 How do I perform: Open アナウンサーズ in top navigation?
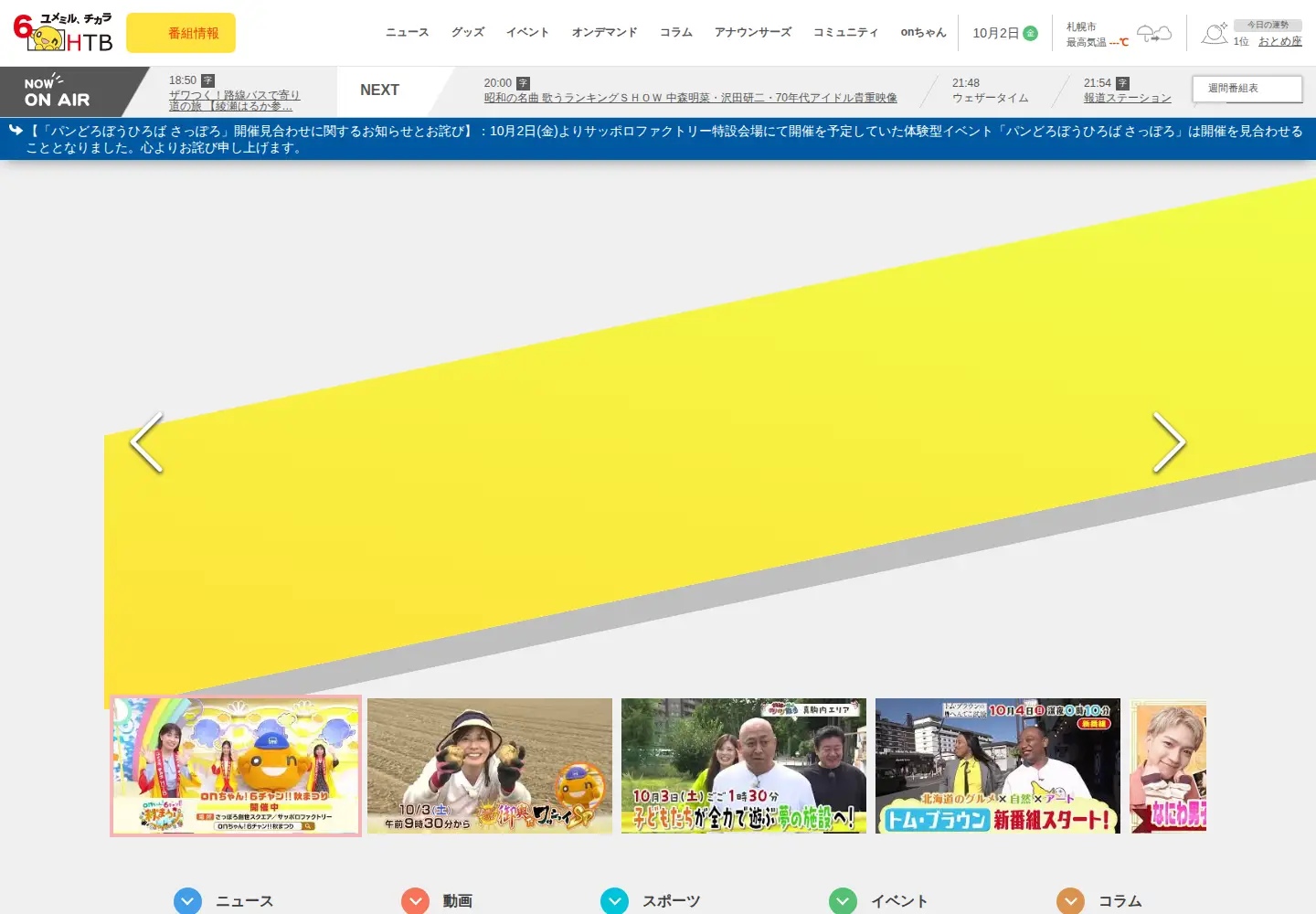click(753, 32)
